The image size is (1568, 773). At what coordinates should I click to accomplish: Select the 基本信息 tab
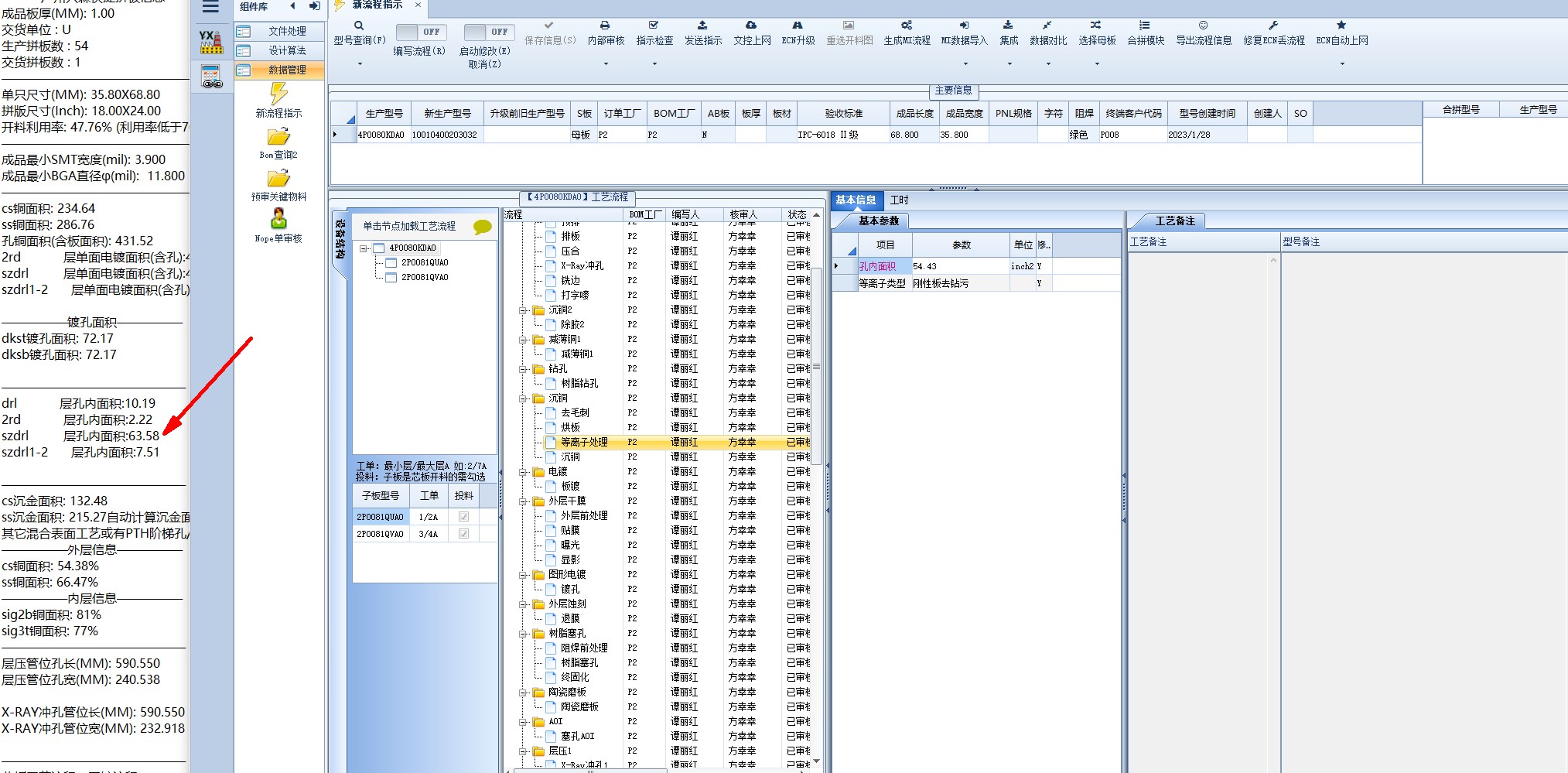[x=856, y=200]
